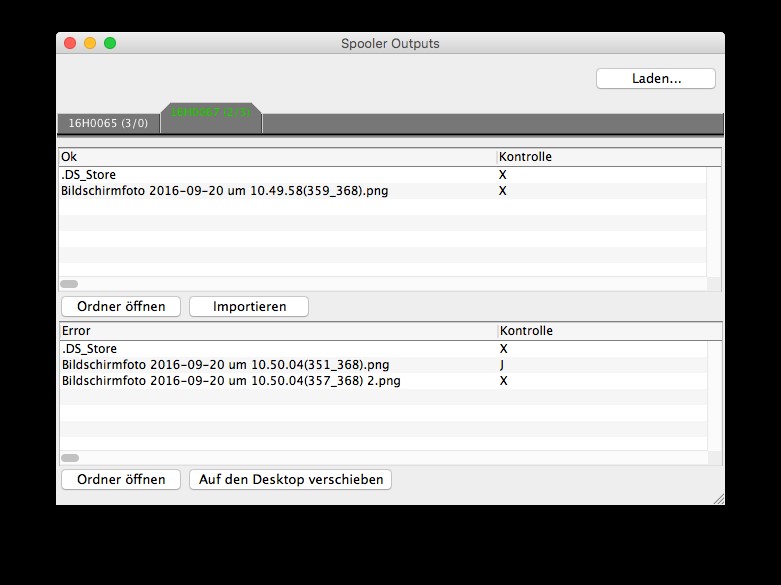Click the Error list horizontal scrollbar thumb
Image resolution: width=781 pixels, height=585 pixels.
pyautogui.click(x=69, y=458)
